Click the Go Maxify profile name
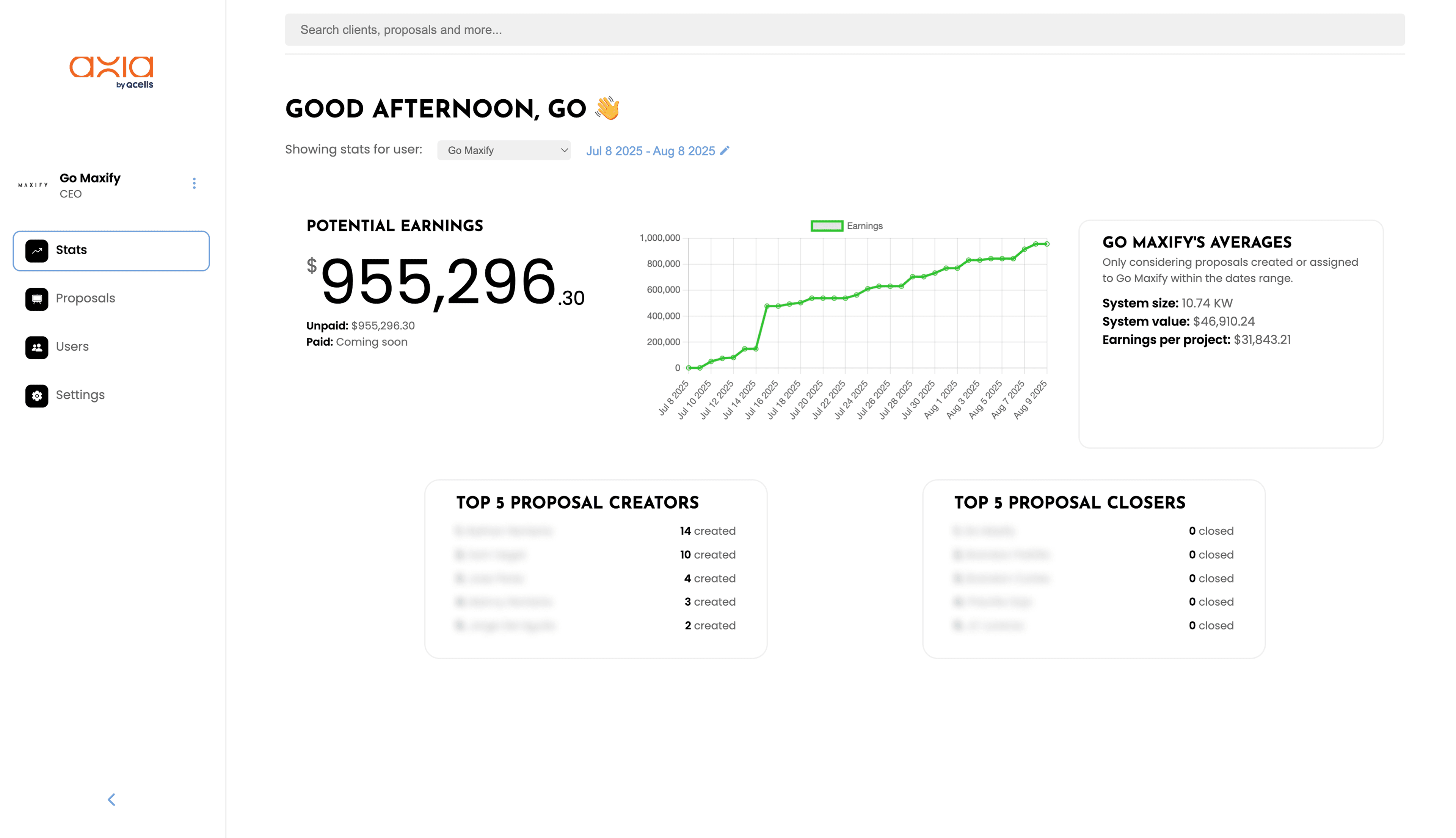The width and height of the screenshot is (1456, 838). coord(90,178)
